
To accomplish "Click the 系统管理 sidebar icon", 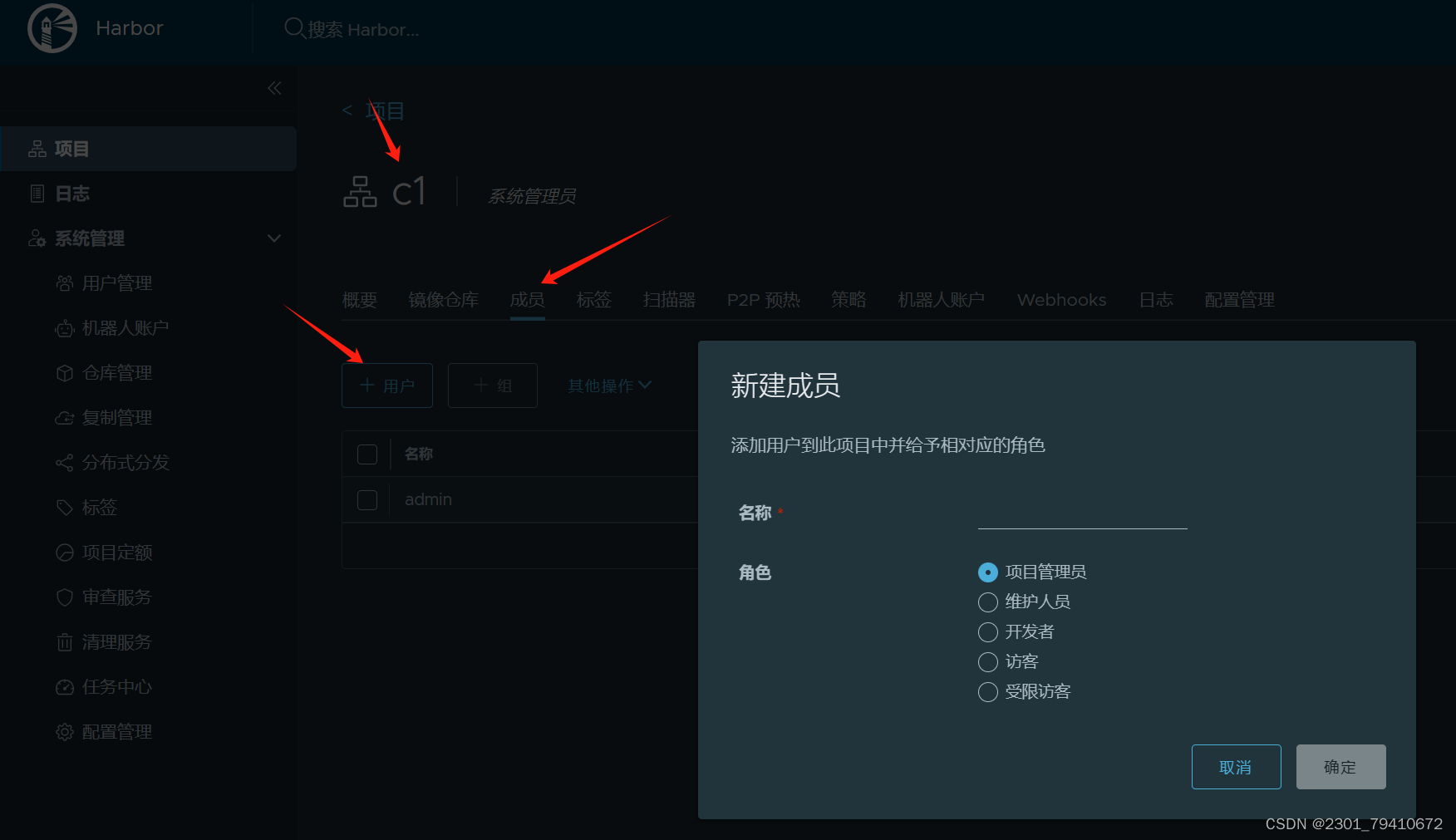I will [x=37, y=238].
